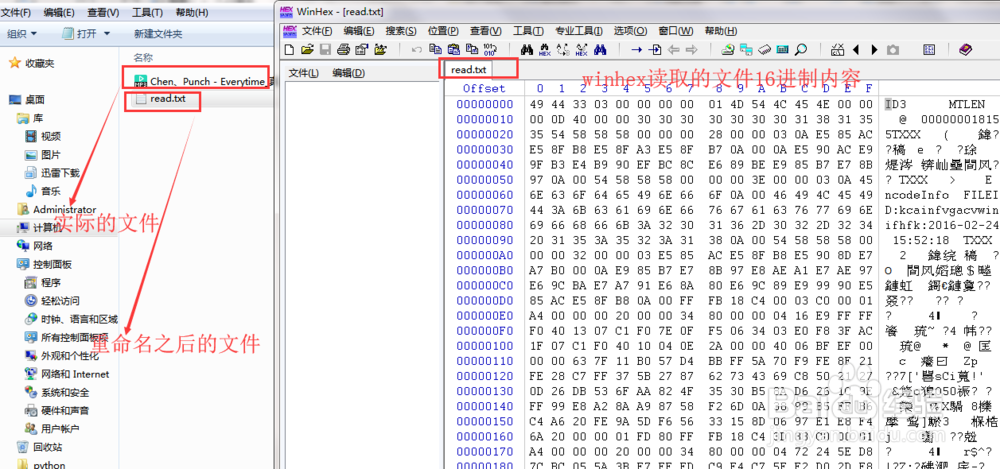The width and height of the screenshot is (1000, 469).
Task: Open Explorer 工具(T) menu
Action: coord(147,12)
